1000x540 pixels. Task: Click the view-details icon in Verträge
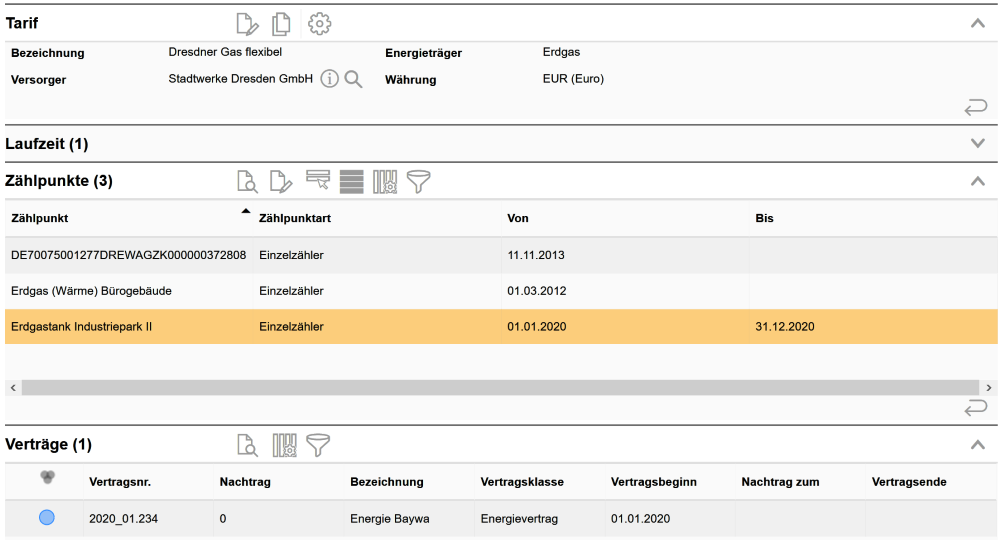(x=247, y=444)
